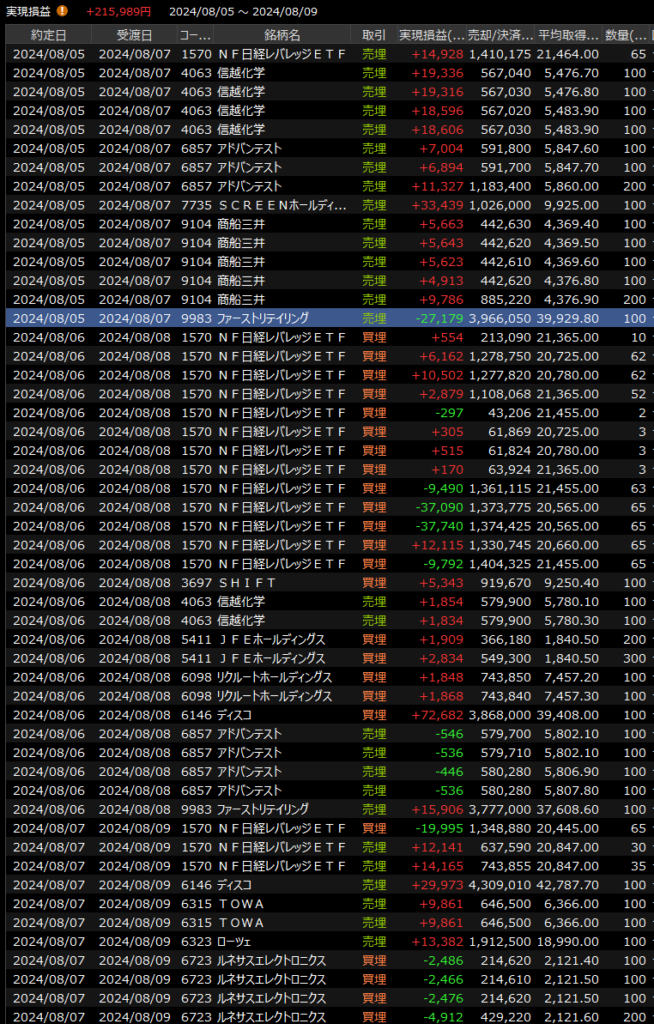Select the アドバンテスト row with +11,327 profit
654x1024 pixels.
tap(326, 186)
